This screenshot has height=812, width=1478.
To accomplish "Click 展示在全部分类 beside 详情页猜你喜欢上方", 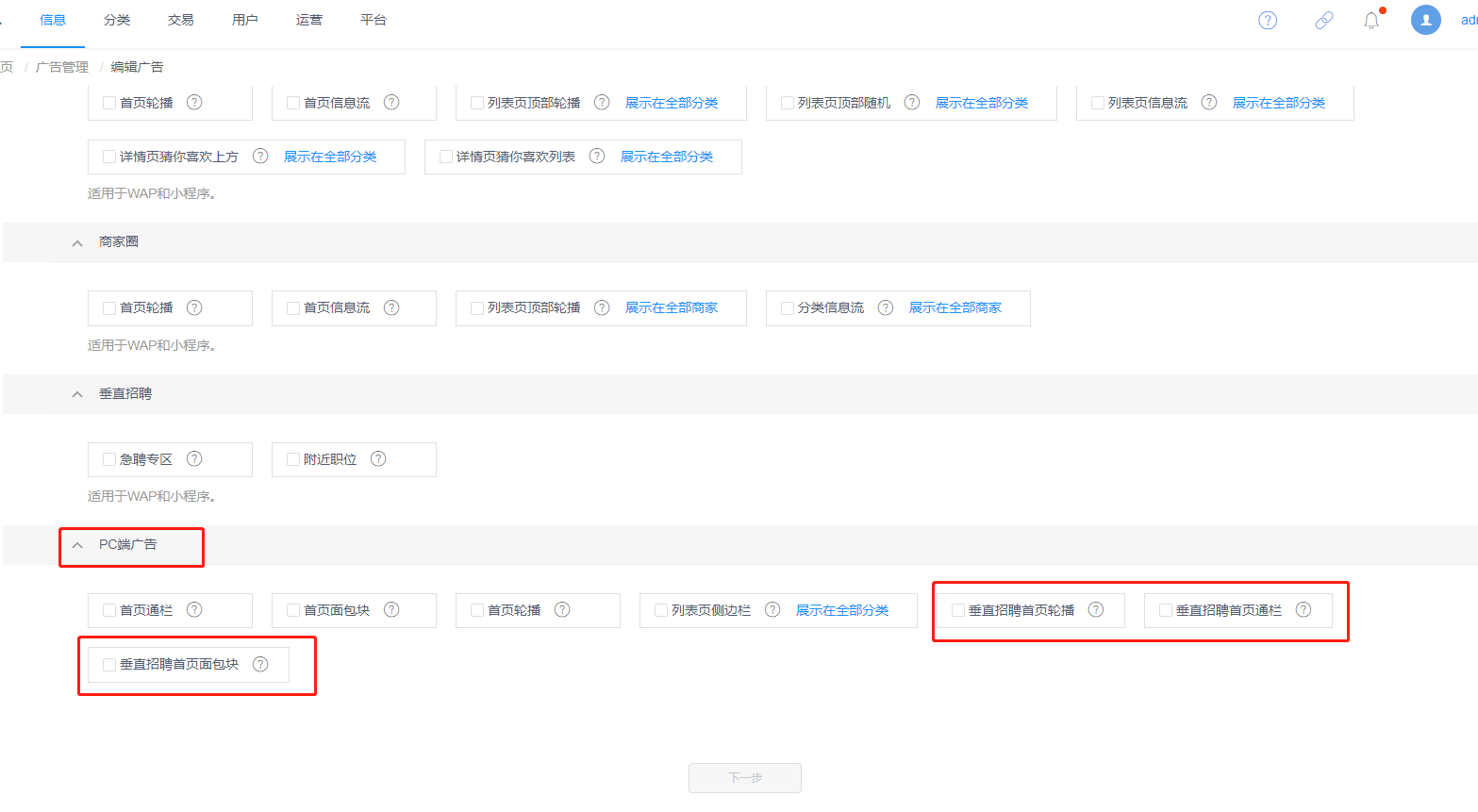I will pyautogui.click(x=330, y=157).
